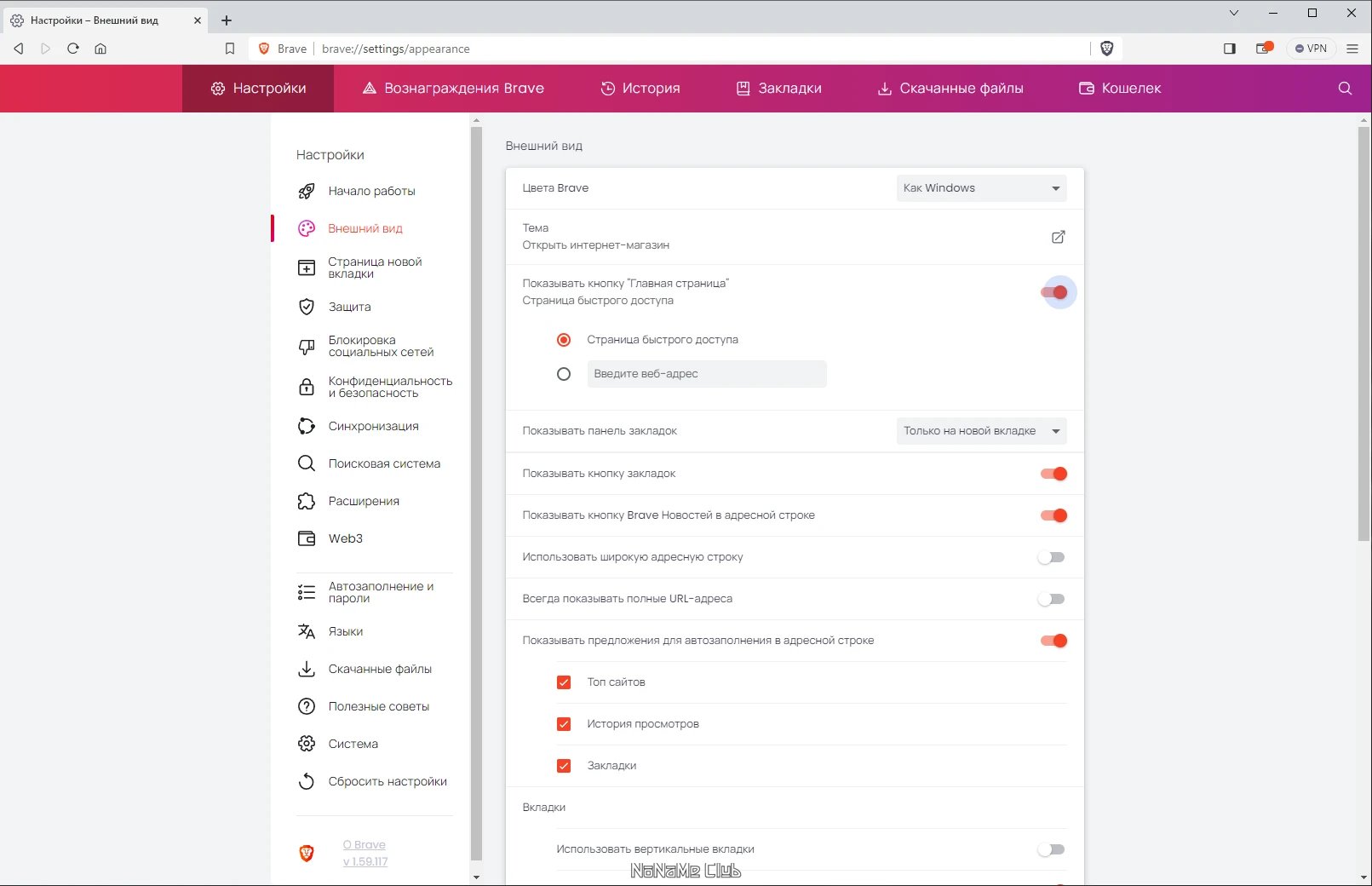The width and height of the screenshot is (1372, 886).
Task: Click the translate icon for Языки
Action: [307, 631]
